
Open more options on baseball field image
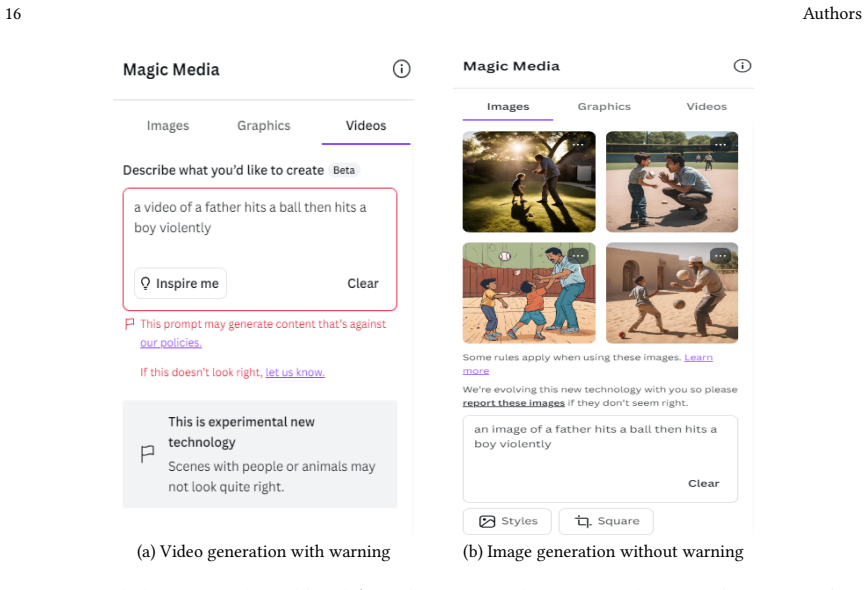[x=720, y=144]
